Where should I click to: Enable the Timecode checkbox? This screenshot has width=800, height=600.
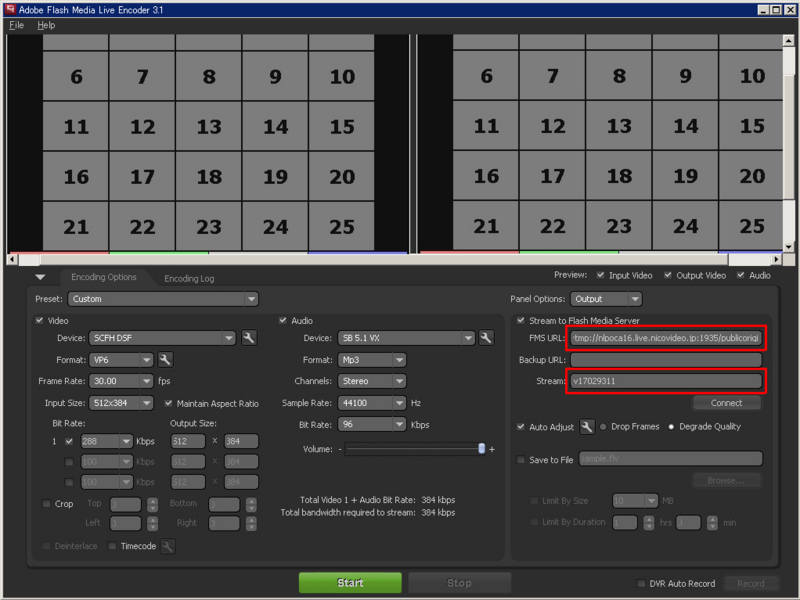[x=112, y=546]
